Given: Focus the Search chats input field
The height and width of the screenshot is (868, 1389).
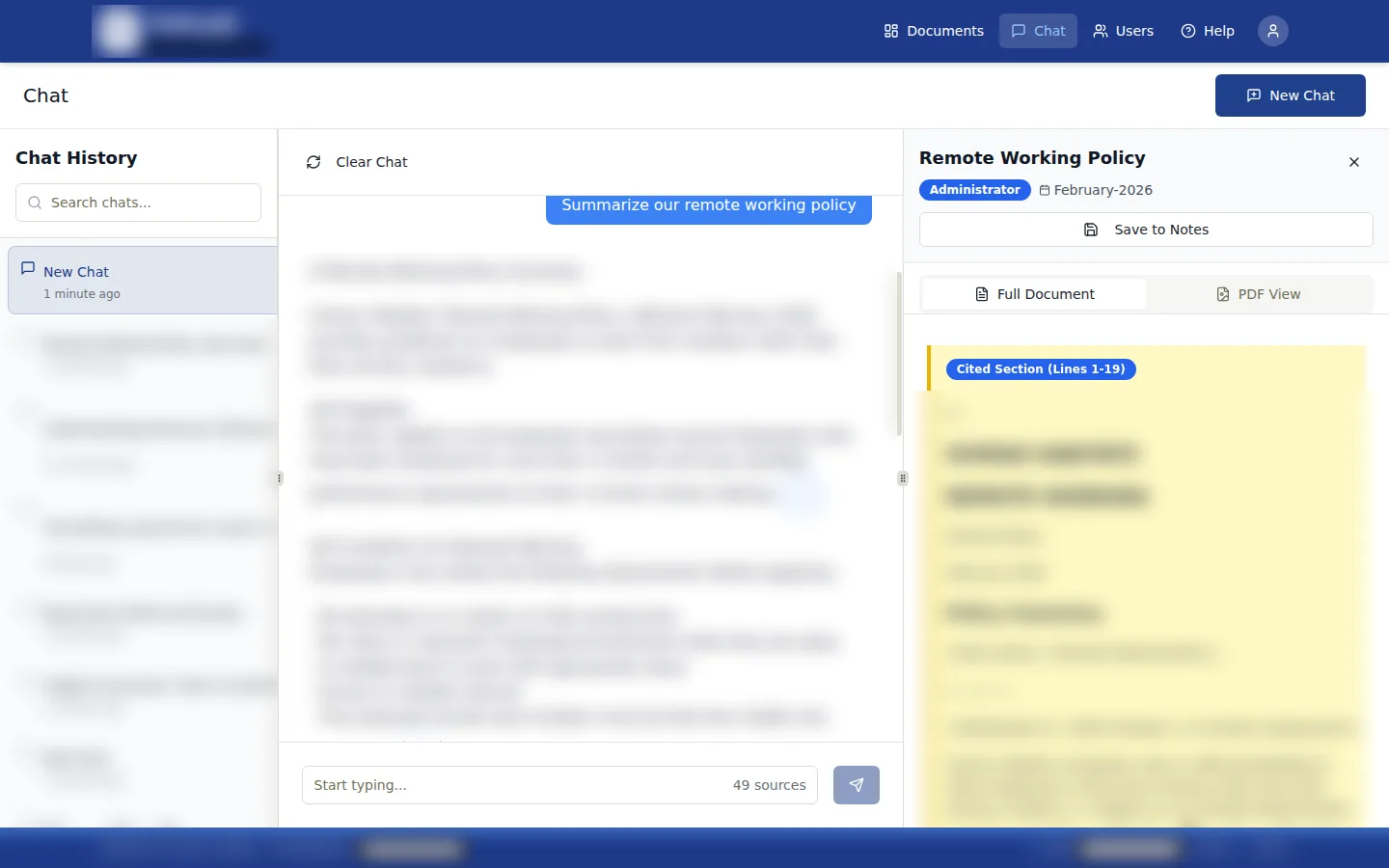Looking at the screenshot, I should coord(139,203).
